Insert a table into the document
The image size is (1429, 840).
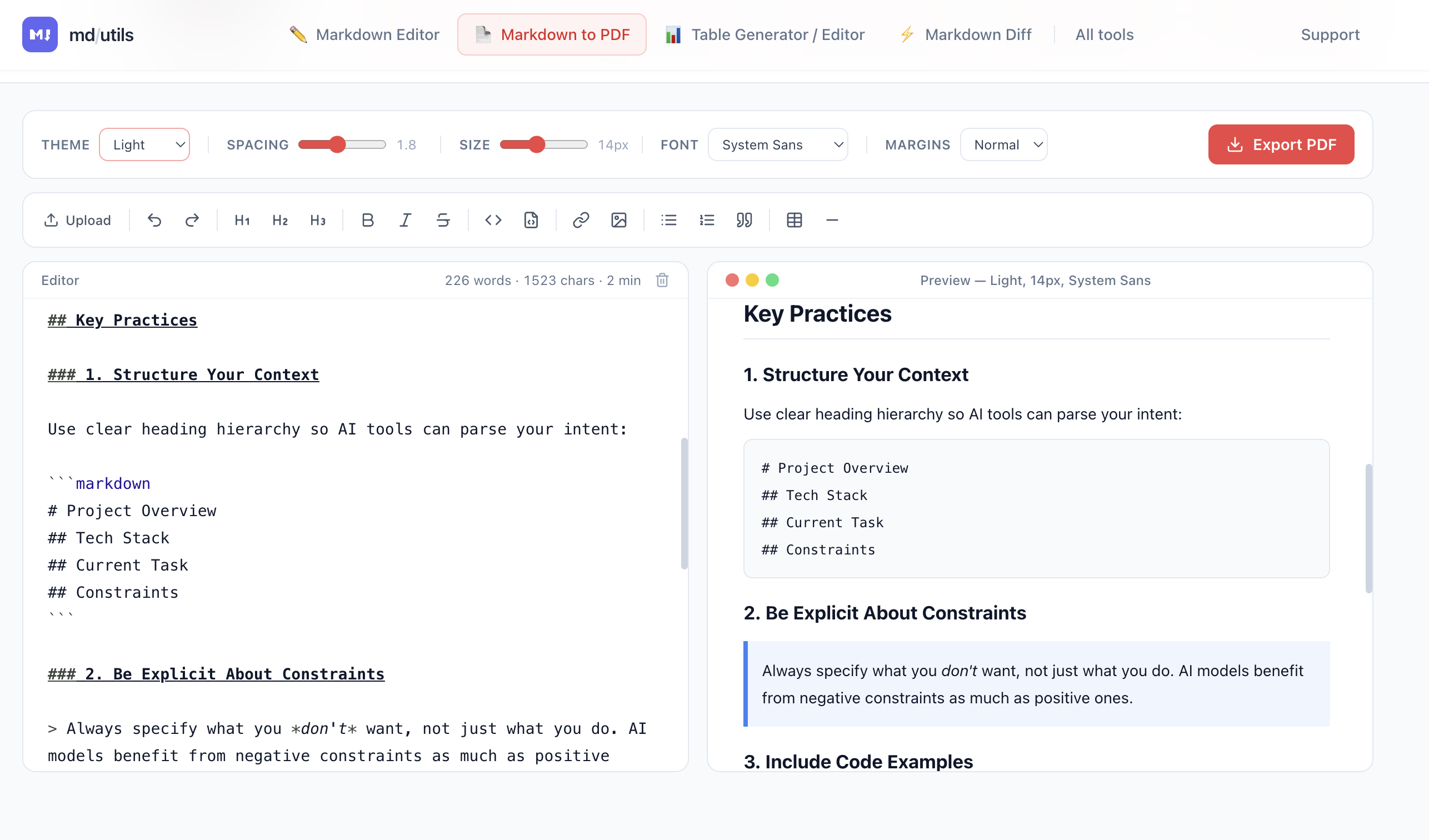[794, 220]
